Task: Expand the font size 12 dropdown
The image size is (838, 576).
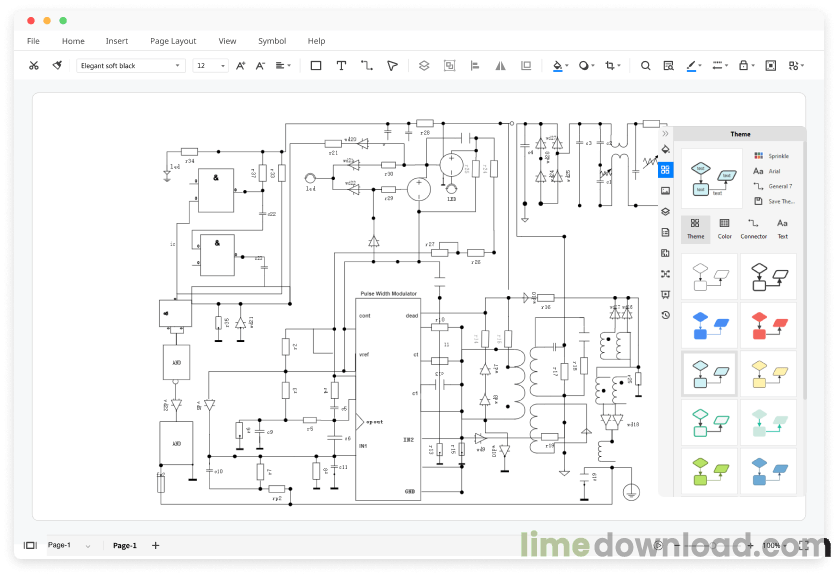Action: [211, 66]
